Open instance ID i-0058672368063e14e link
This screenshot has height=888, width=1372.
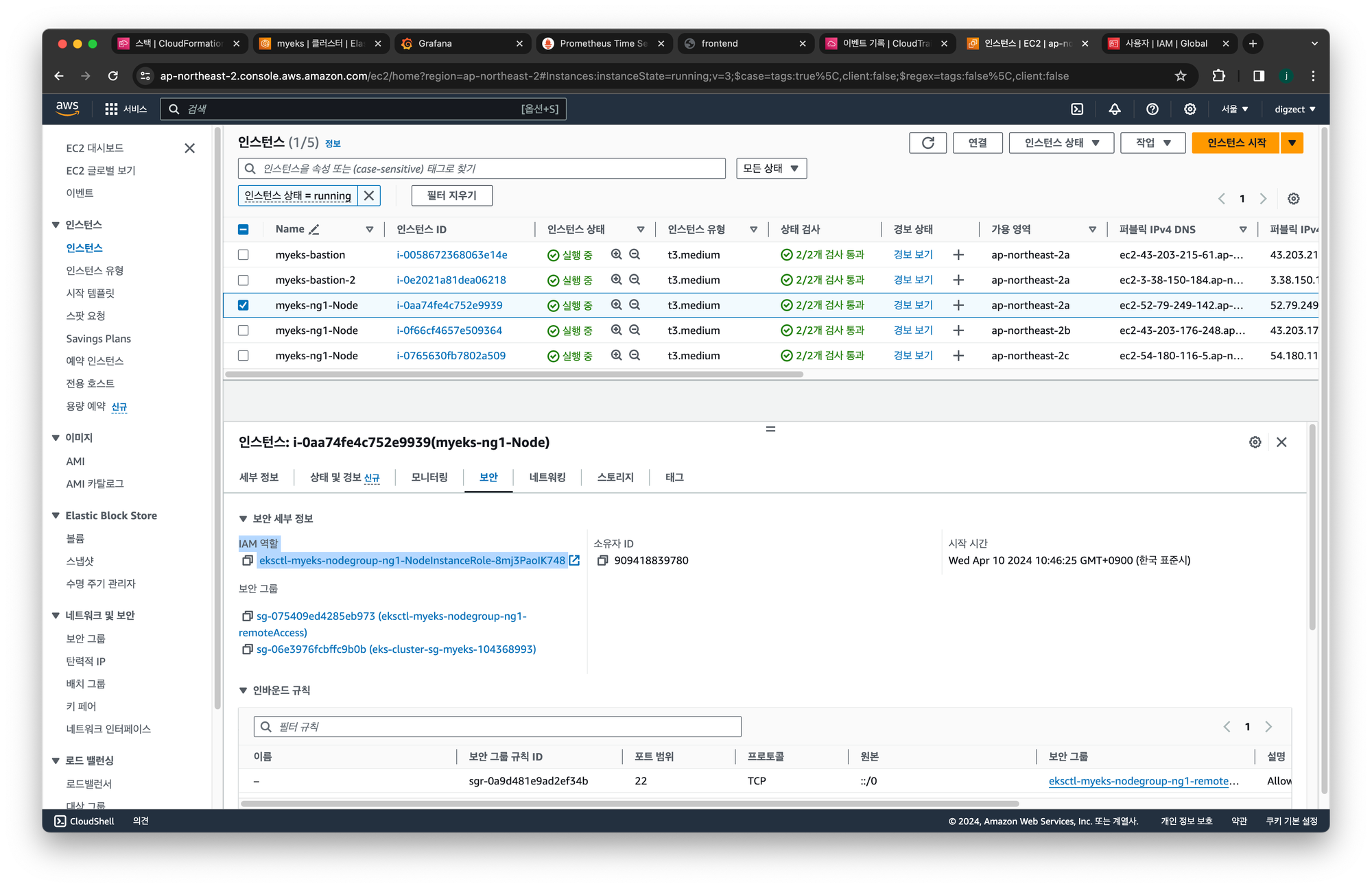click(x=452, y=254)
